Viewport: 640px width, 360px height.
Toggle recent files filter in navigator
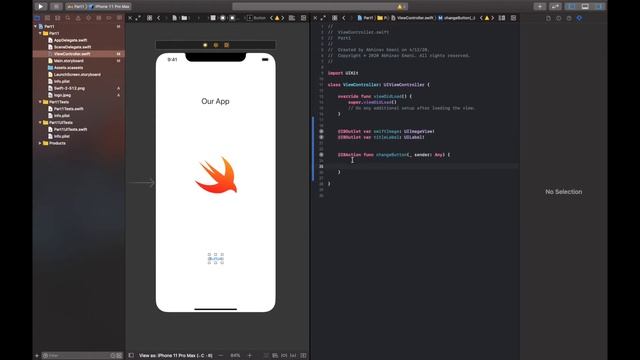pyautogui.click(x=113, y=356)
